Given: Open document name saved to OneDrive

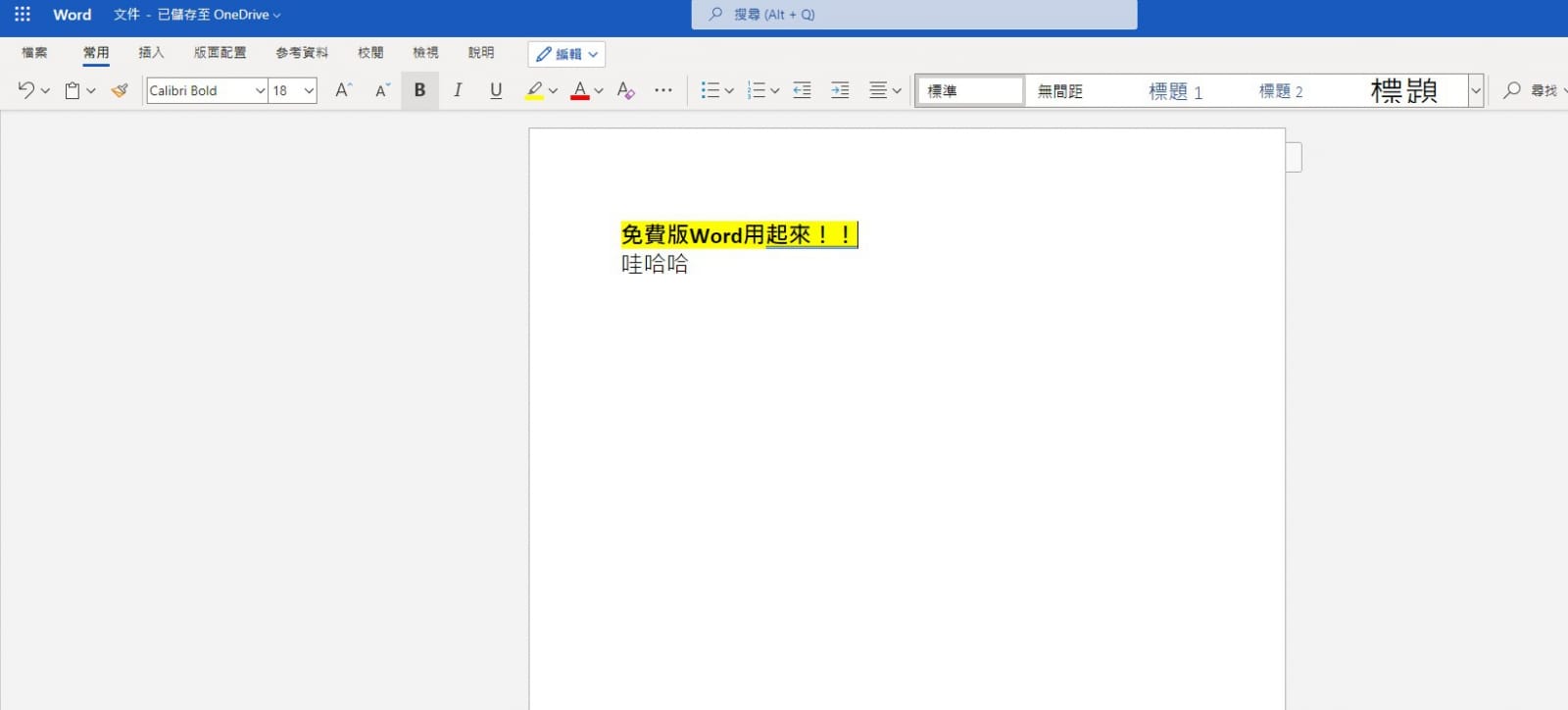Looking at the screenshot, I should point(197,15).
